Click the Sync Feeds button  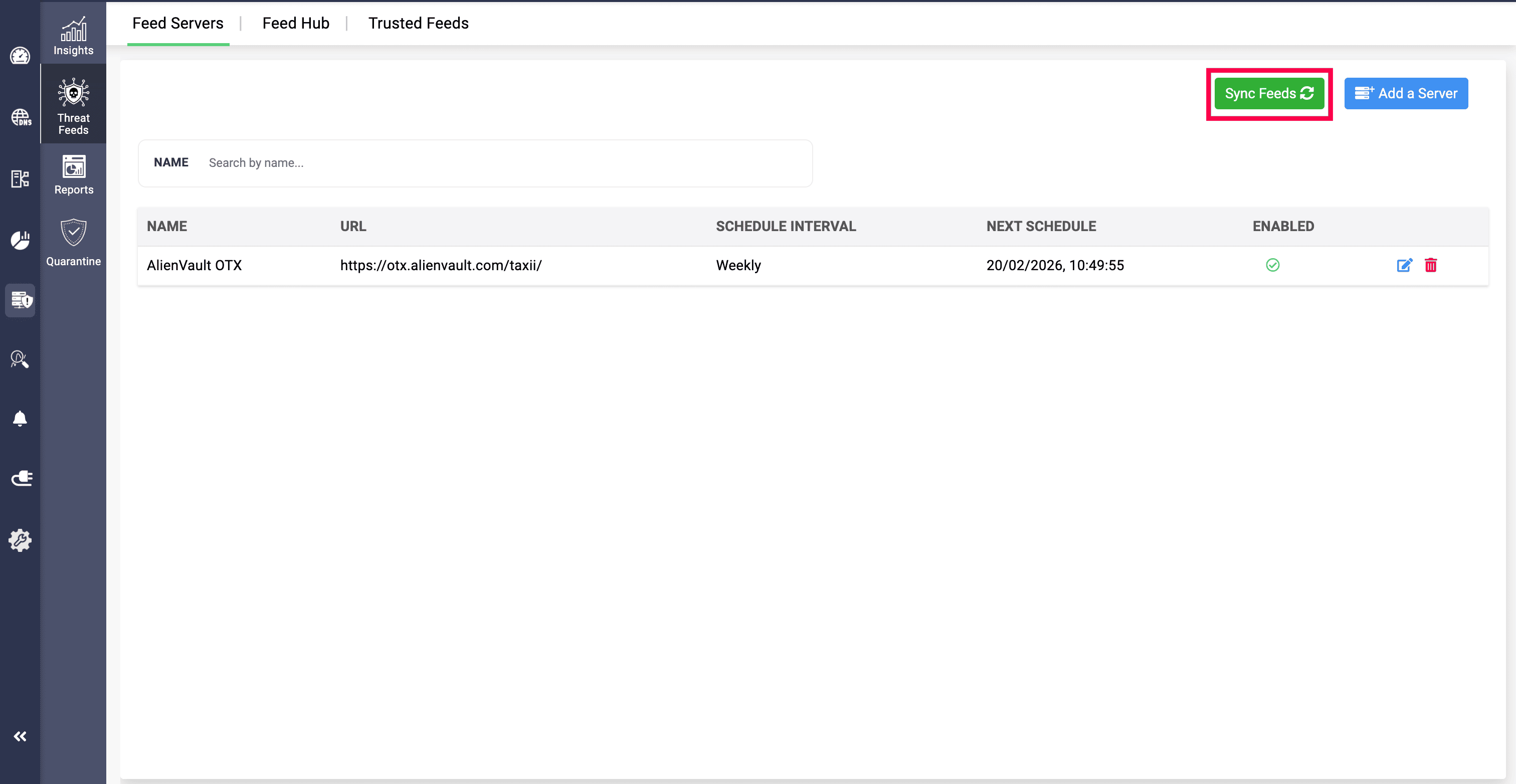coord(1269,94)
